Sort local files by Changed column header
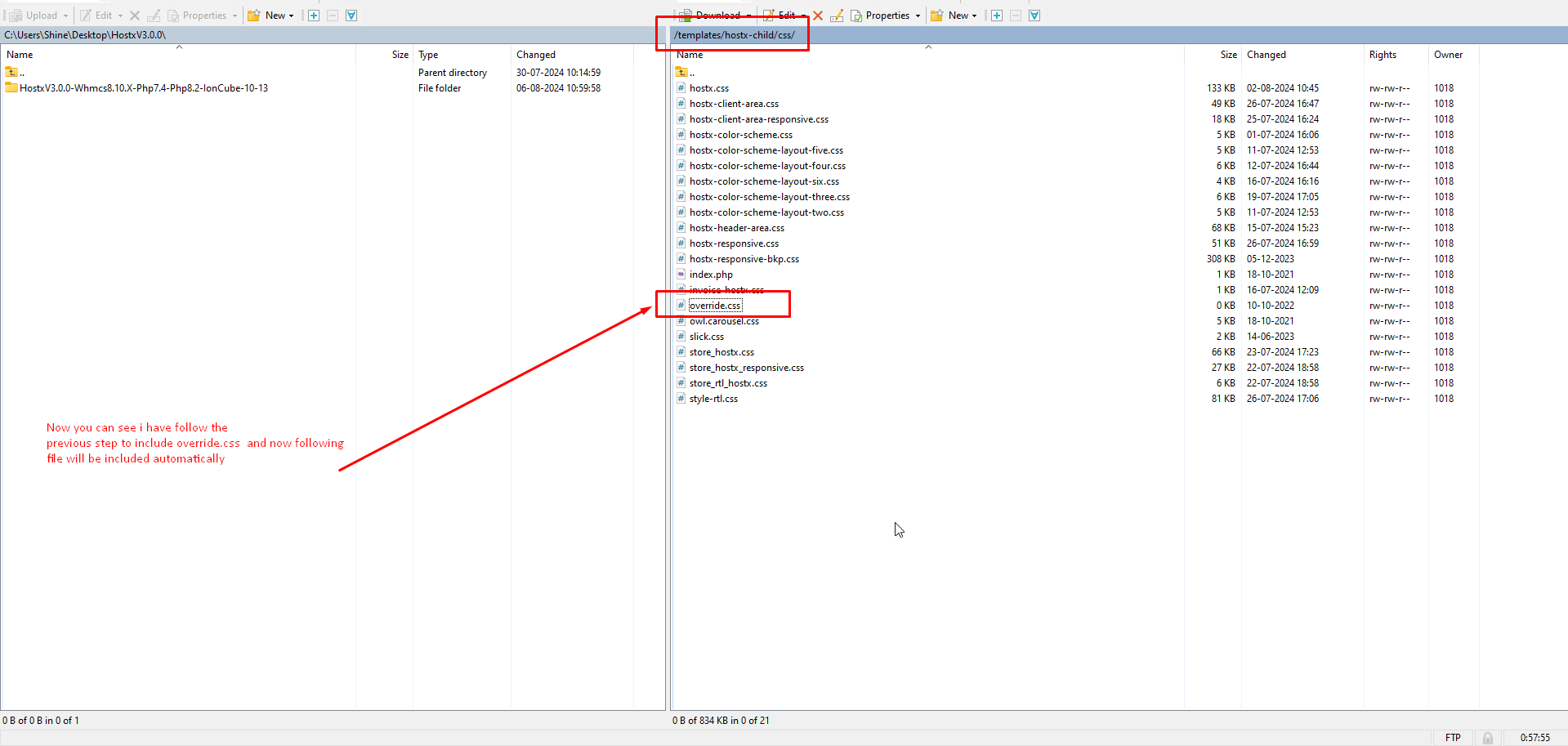 click(536, 55)
